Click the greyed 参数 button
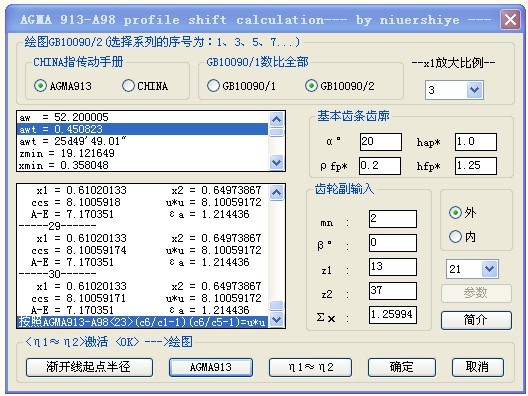Screen dimensions: 528x396 (x=476, y=293)
